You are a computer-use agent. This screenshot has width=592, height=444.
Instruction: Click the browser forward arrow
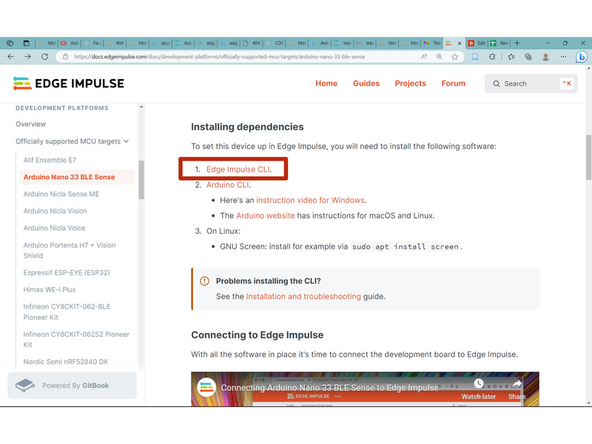[x=28, y=57]
